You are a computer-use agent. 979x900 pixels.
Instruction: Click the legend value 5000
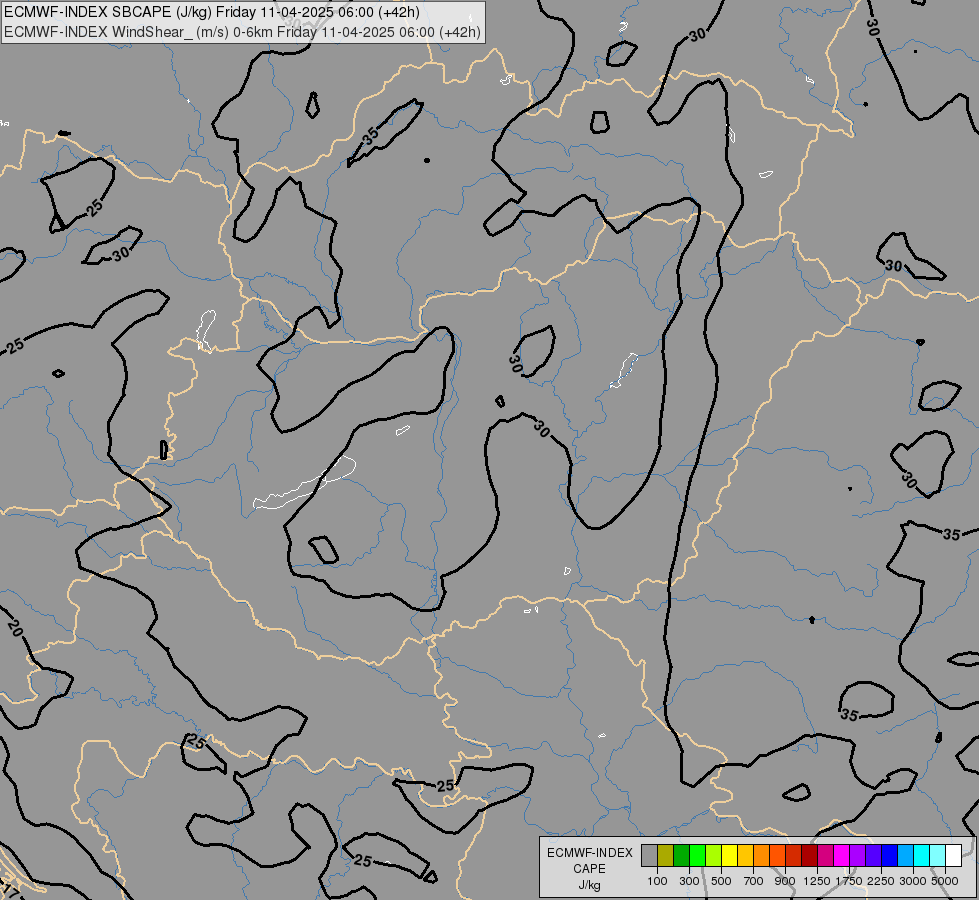(945, 881)
